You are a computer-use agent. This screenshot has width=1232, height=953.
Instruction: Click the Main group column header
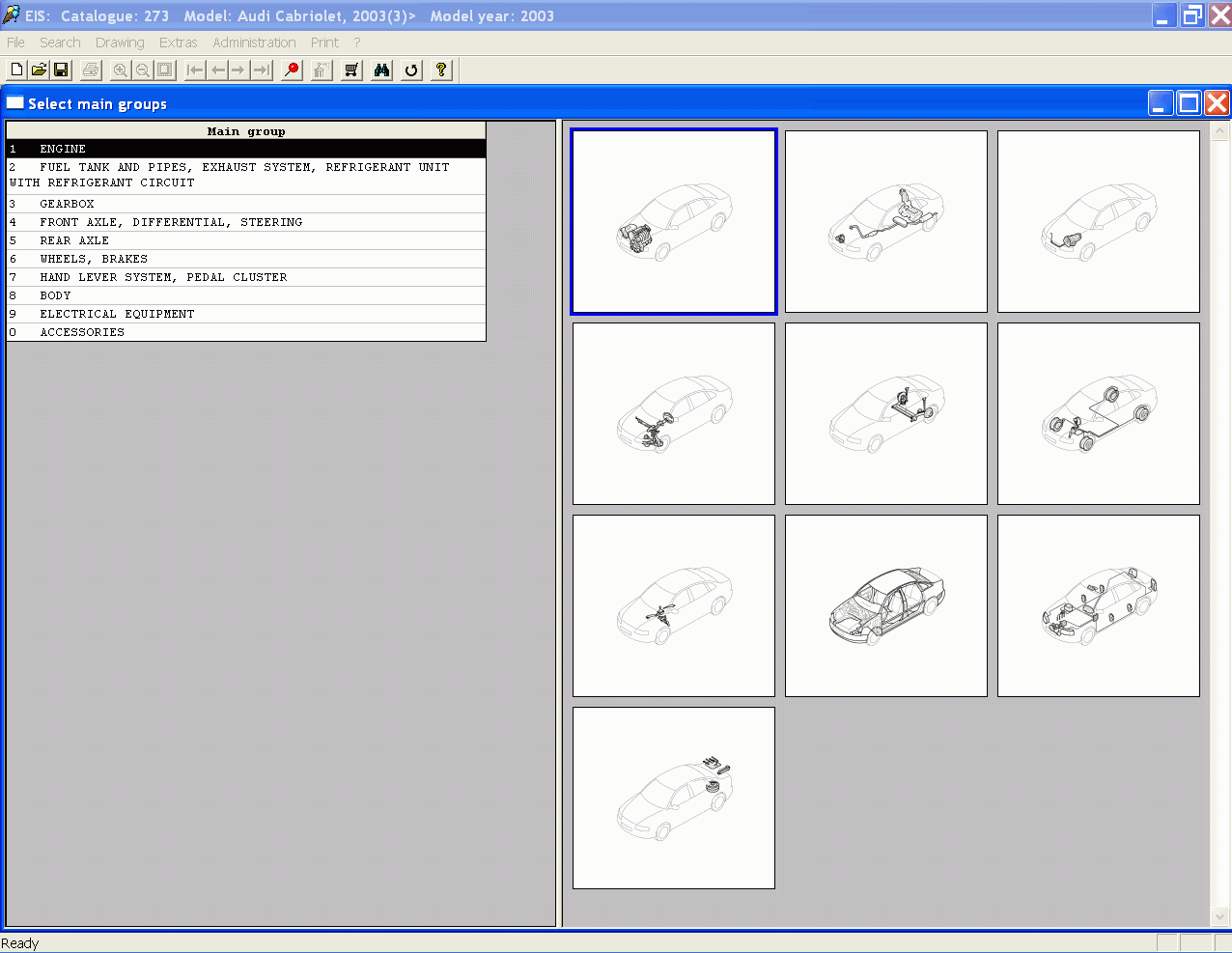click(x=246, y=131)
